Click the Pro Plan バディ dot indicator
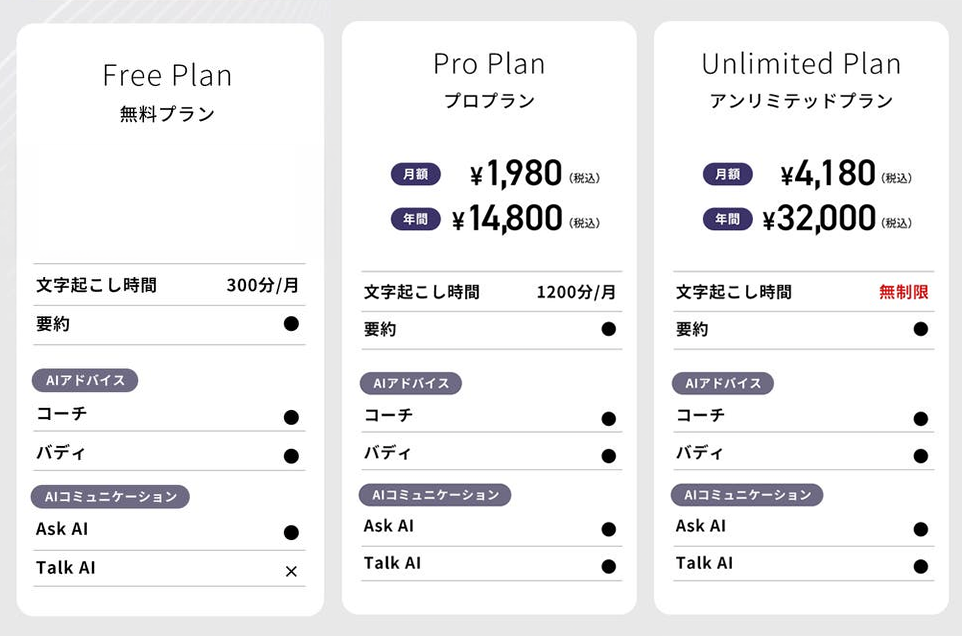Image resolution: width=962 pixels, height=636 pixels. pyautogui.click(x=608, y=456)
